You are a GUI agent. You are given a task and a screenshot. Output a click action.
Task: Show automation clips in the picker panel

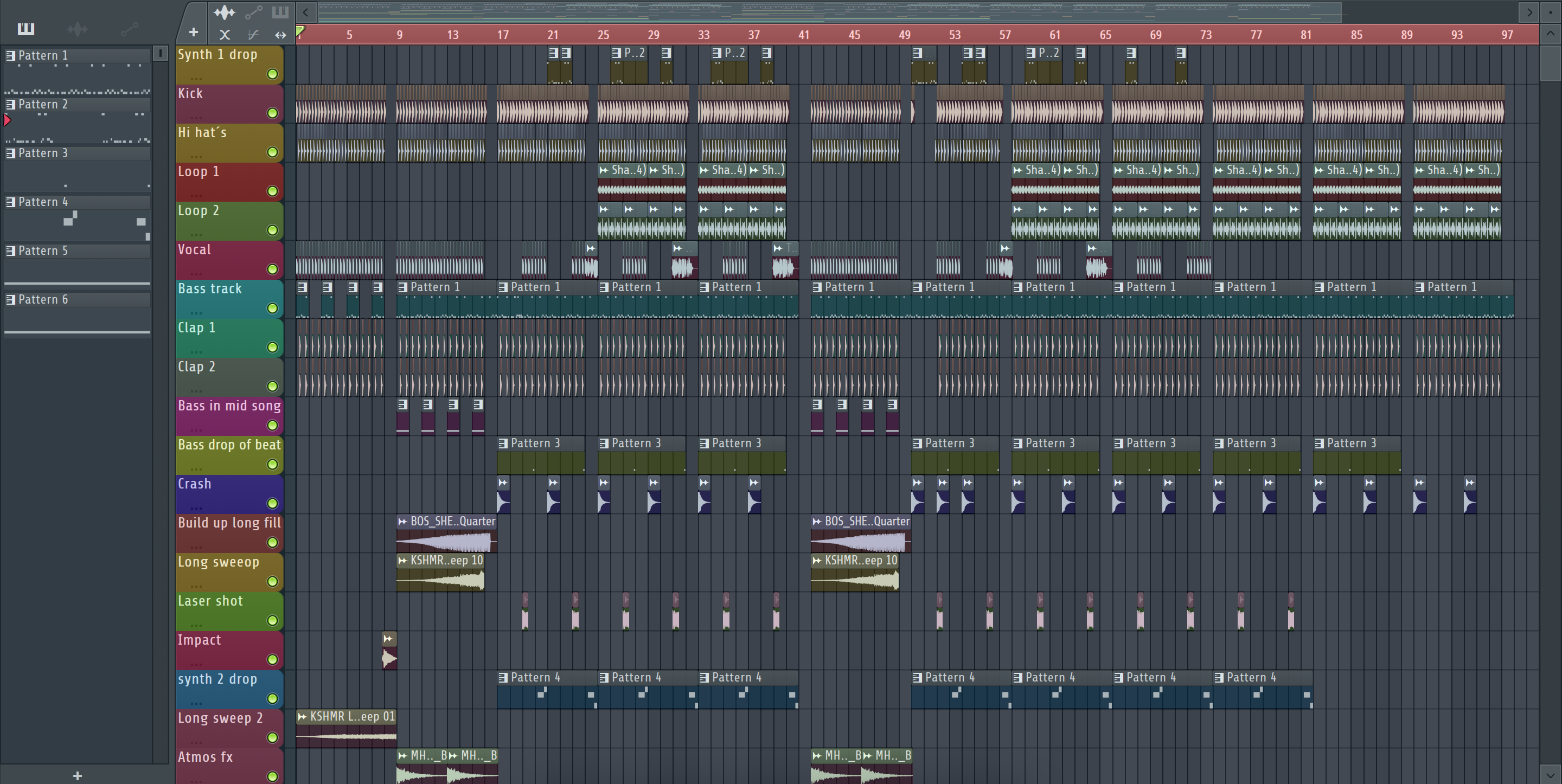pyautogui.click(x=129, y=29)
